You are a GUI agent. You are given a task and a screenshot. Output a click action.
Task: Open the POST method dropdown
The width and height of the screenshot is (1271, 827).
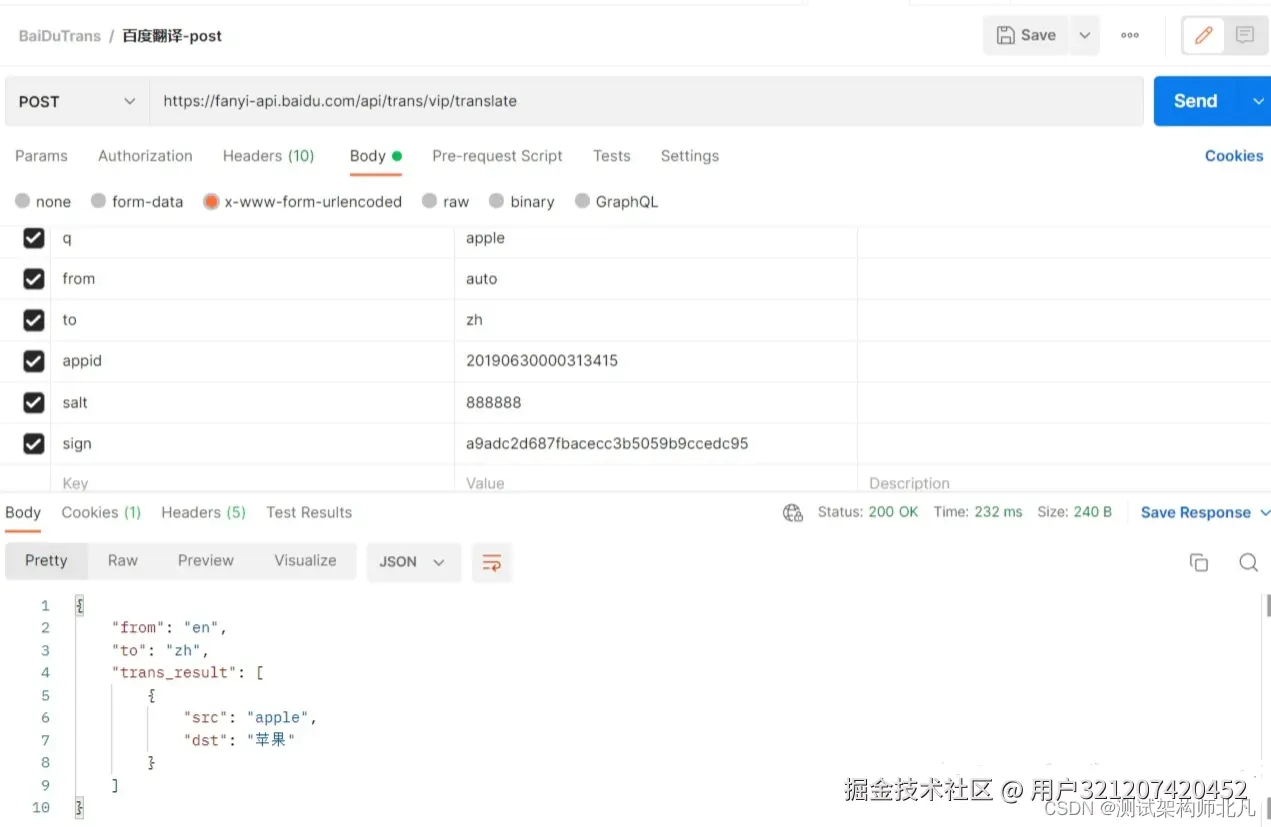pos(77,101)
